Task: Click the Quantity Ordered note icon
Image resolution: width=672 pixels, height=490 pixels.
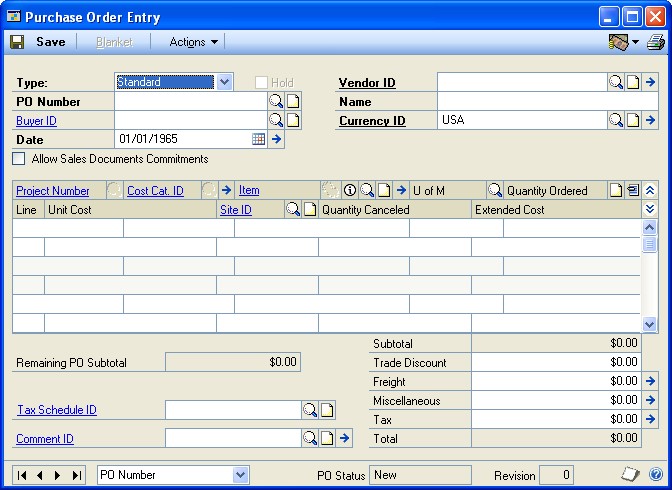Action: click(x=616, y=190)
